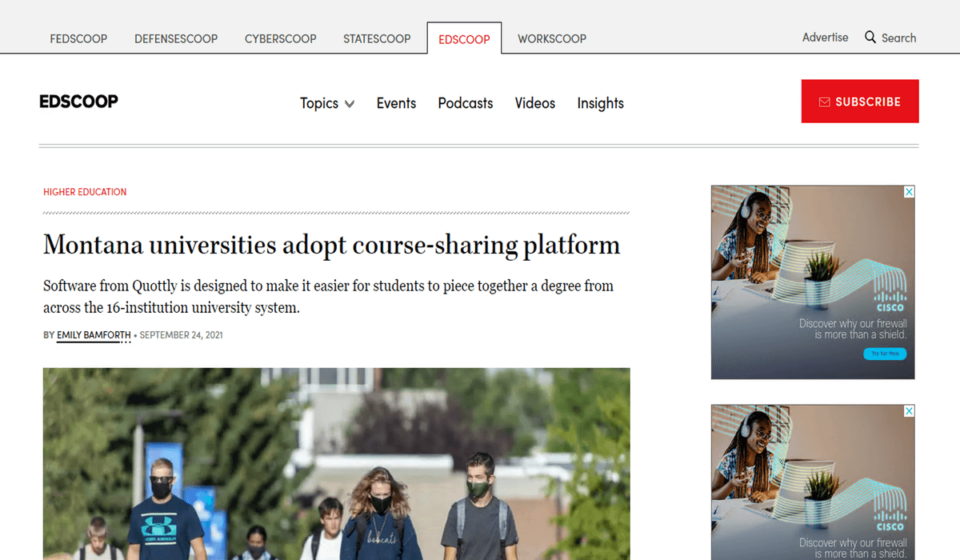
Task: Click the masked students article photo
Action: [336, 463]
